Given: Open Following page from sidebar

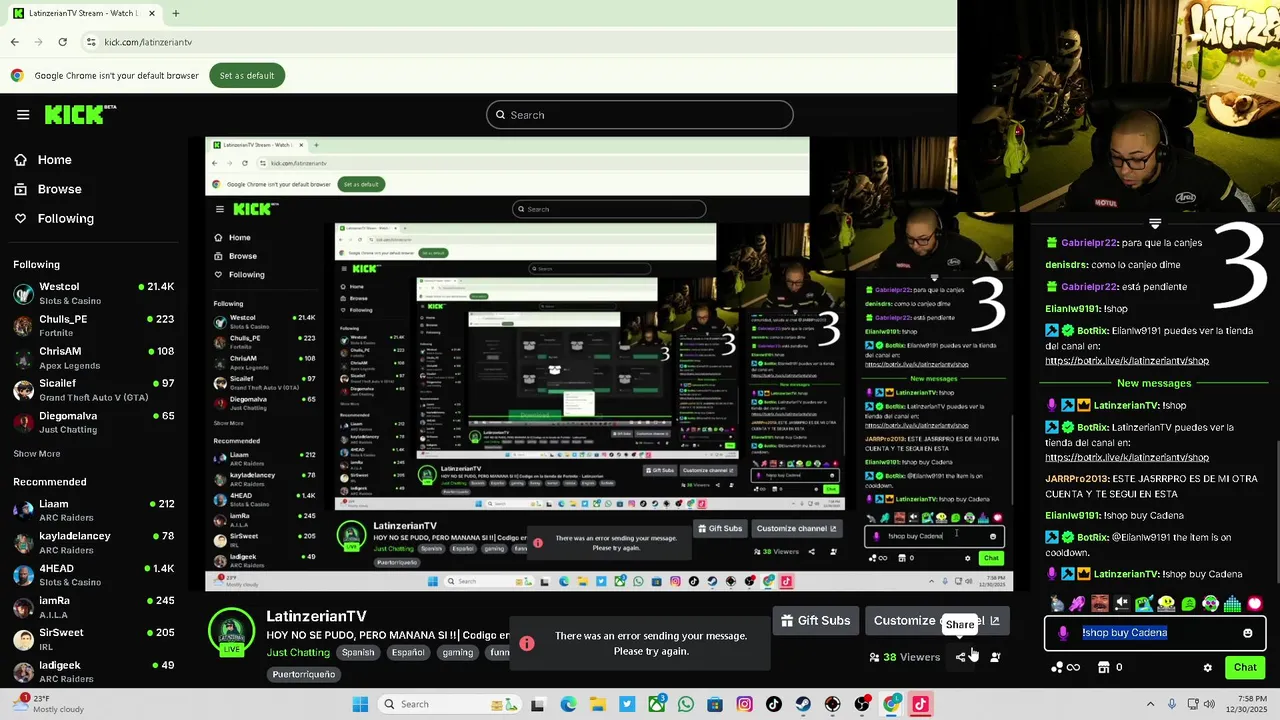Looking at the screenshot, I should (53, 218).
